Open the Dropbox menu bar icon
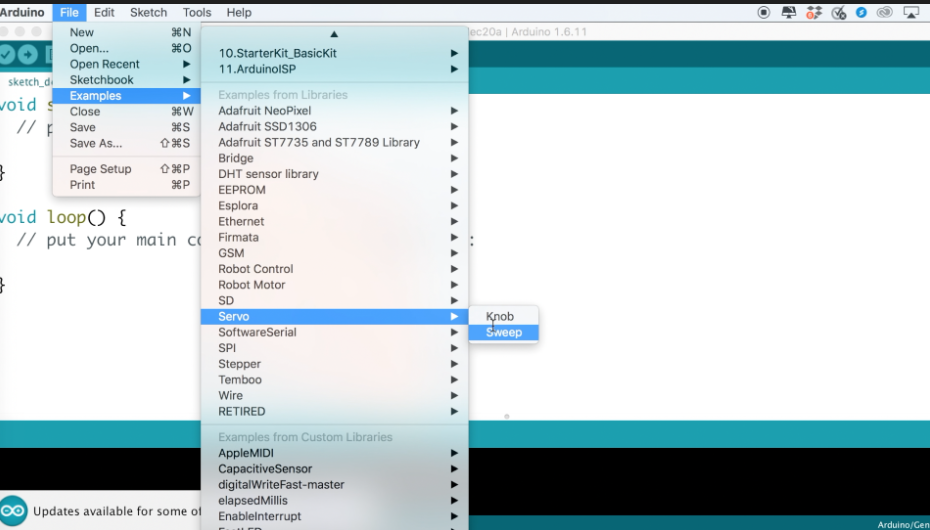The height and width of the screenshot is (530, 930). point(814,12)
